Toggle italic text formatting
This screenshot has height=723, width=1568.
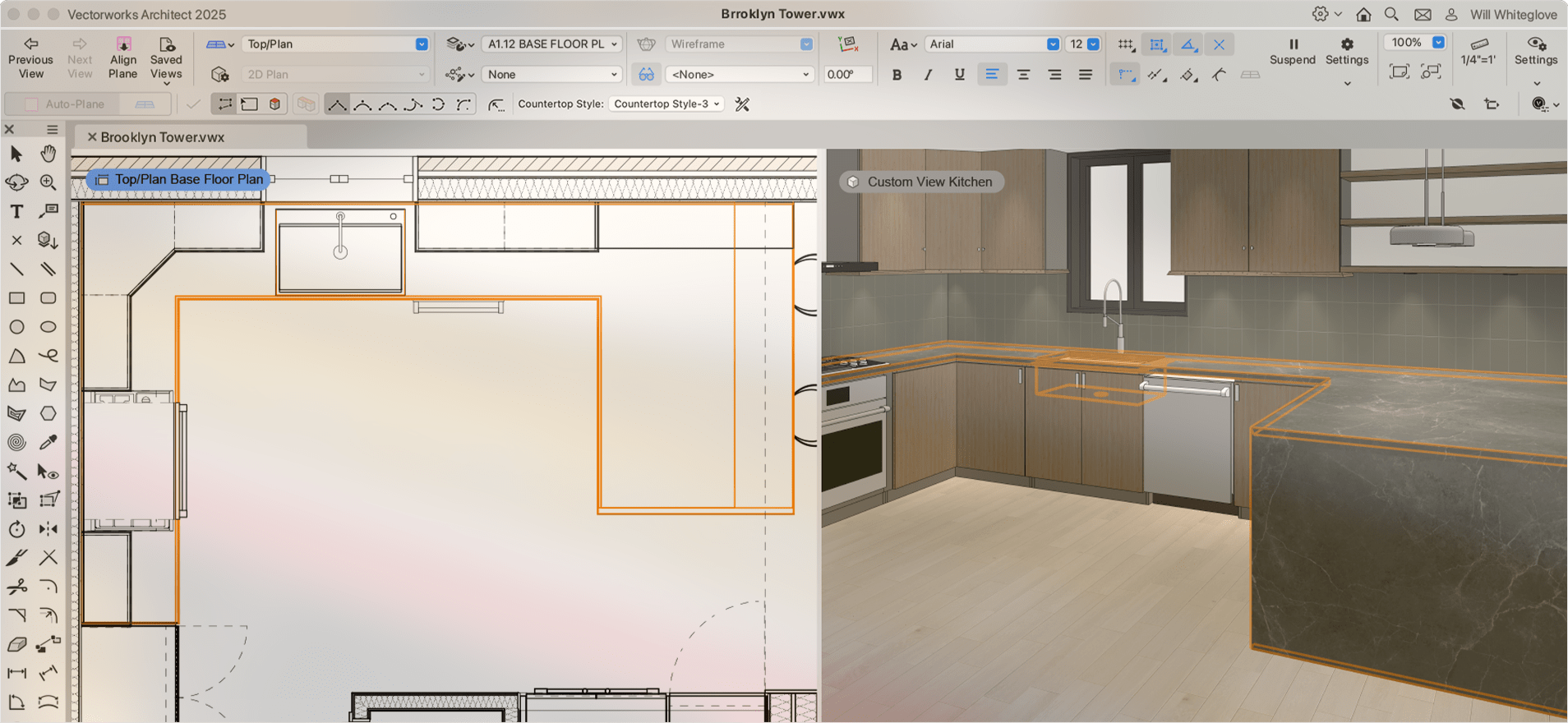[x=928, y=75]
